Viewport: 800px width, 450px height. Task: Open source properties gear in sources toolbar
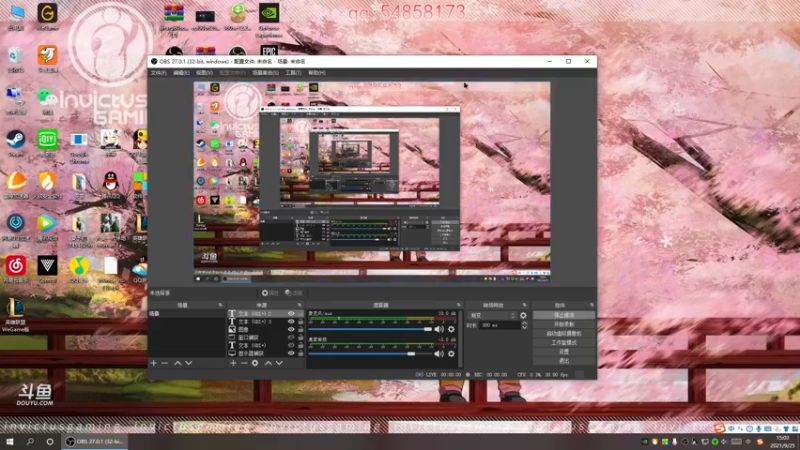tap(255, 363)
